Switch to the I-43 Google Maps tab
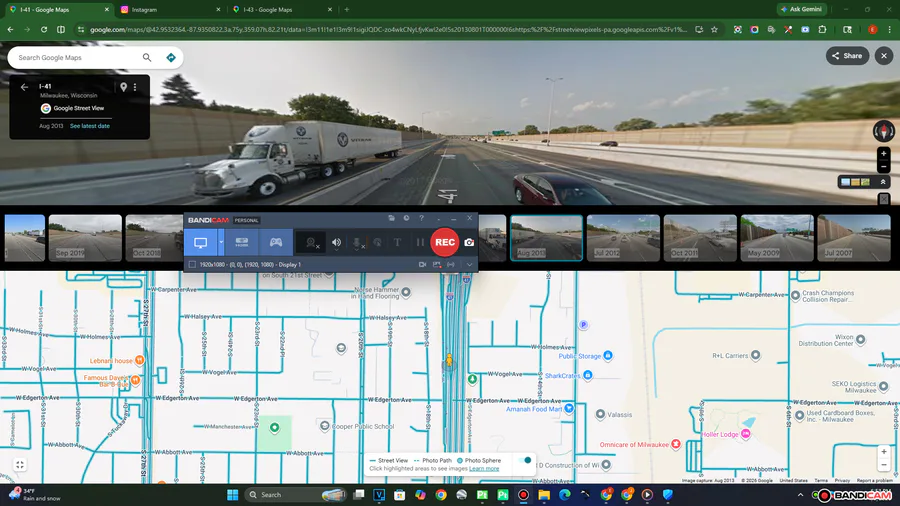 point(283,10)
